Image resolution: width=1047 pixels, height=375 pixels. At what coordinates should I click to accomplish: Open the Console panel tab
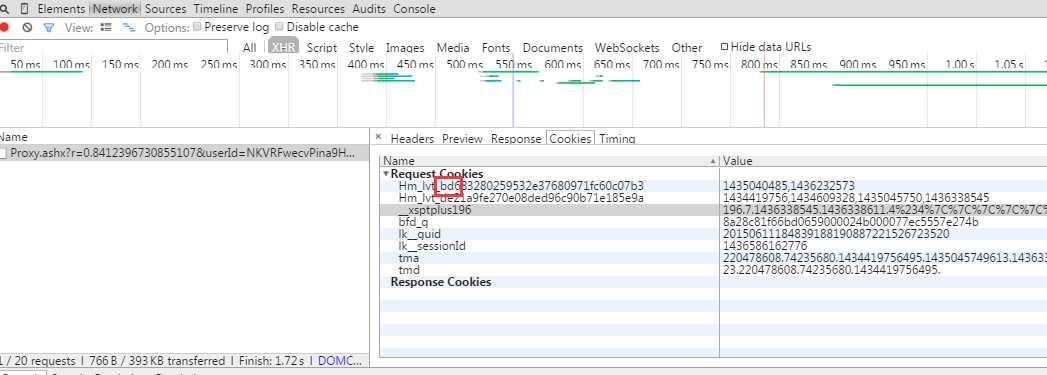(414, 9)
